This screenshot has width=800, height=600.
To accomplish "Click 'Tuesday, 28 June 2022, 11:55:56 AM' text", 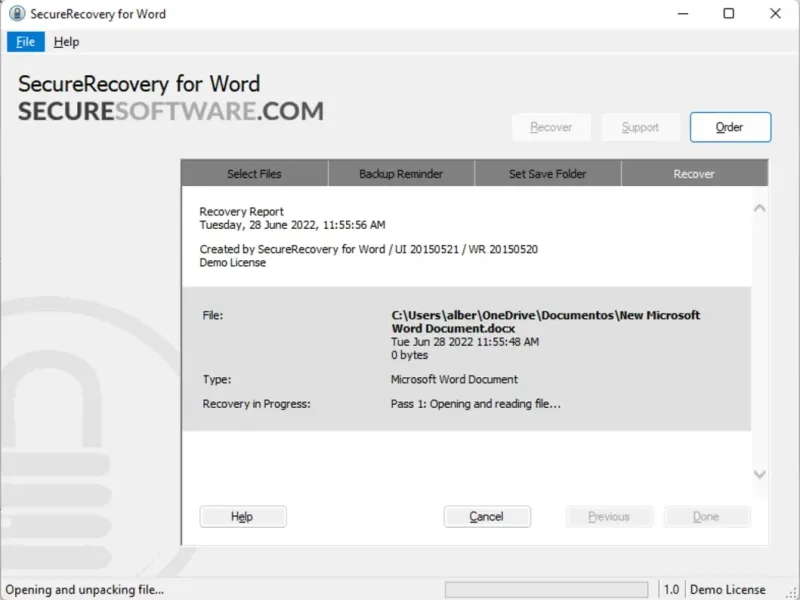I will pos(292,224).
